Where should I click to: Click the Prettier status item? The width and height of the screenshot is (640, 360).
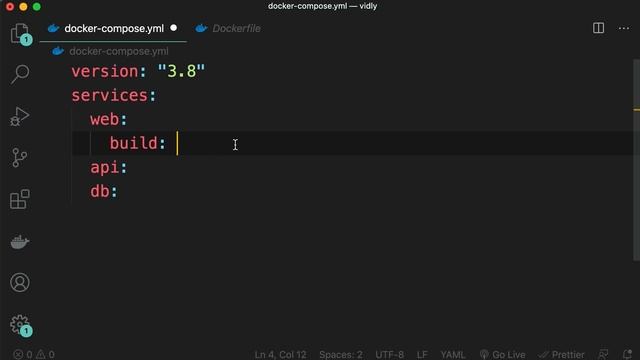coord(562,354)
